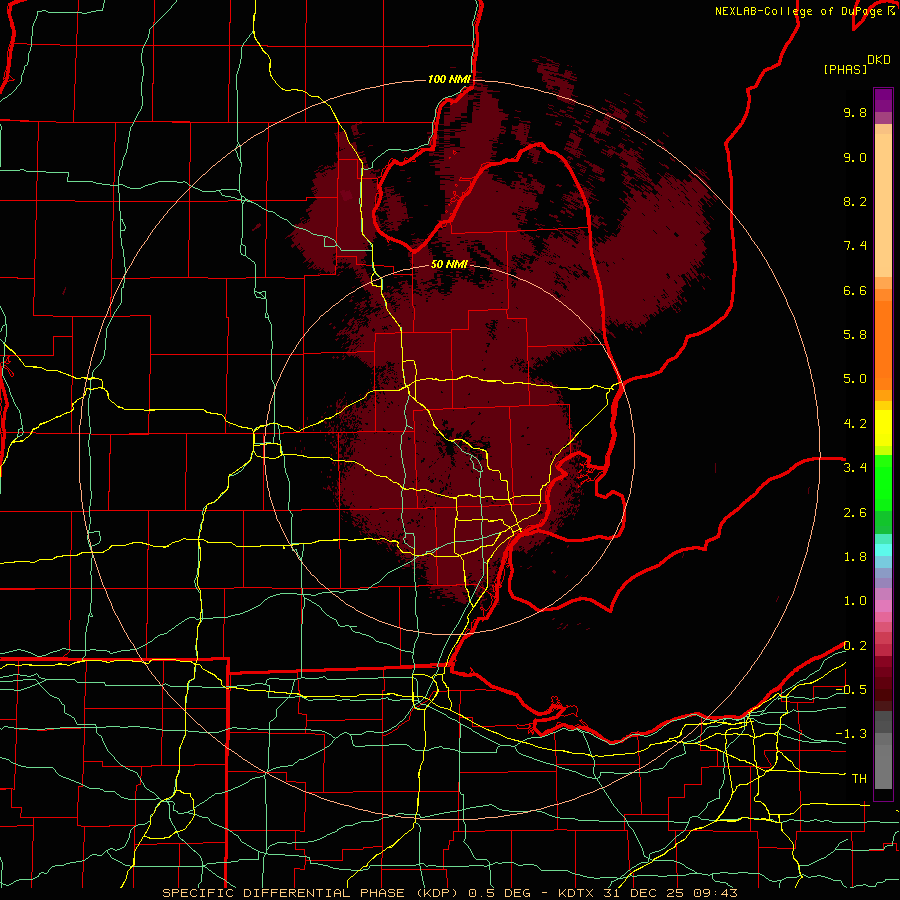Click the 8.2 value on the color scale
Viewport: 900px width, 900px height.
click(855, 201)
